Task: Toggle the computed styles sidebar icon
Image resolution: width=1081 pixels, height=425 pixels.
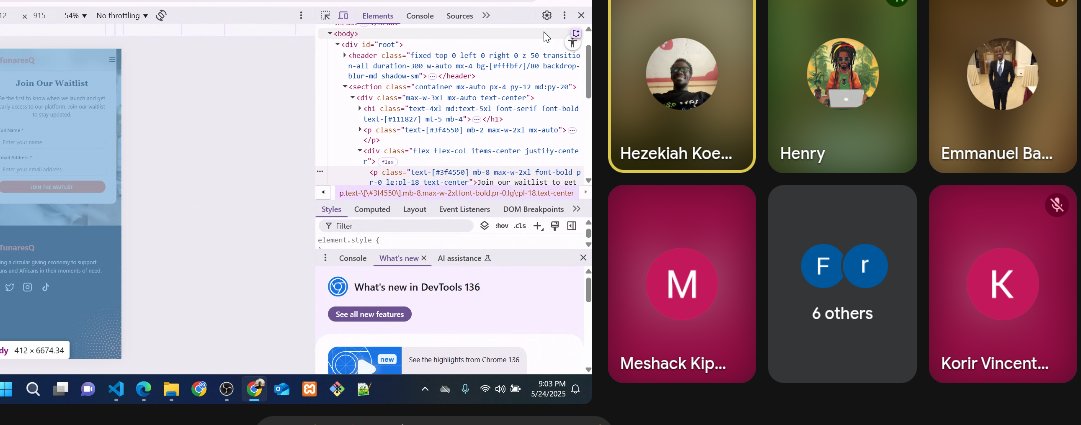Action: pyautogui.click(x=572, y=226)
